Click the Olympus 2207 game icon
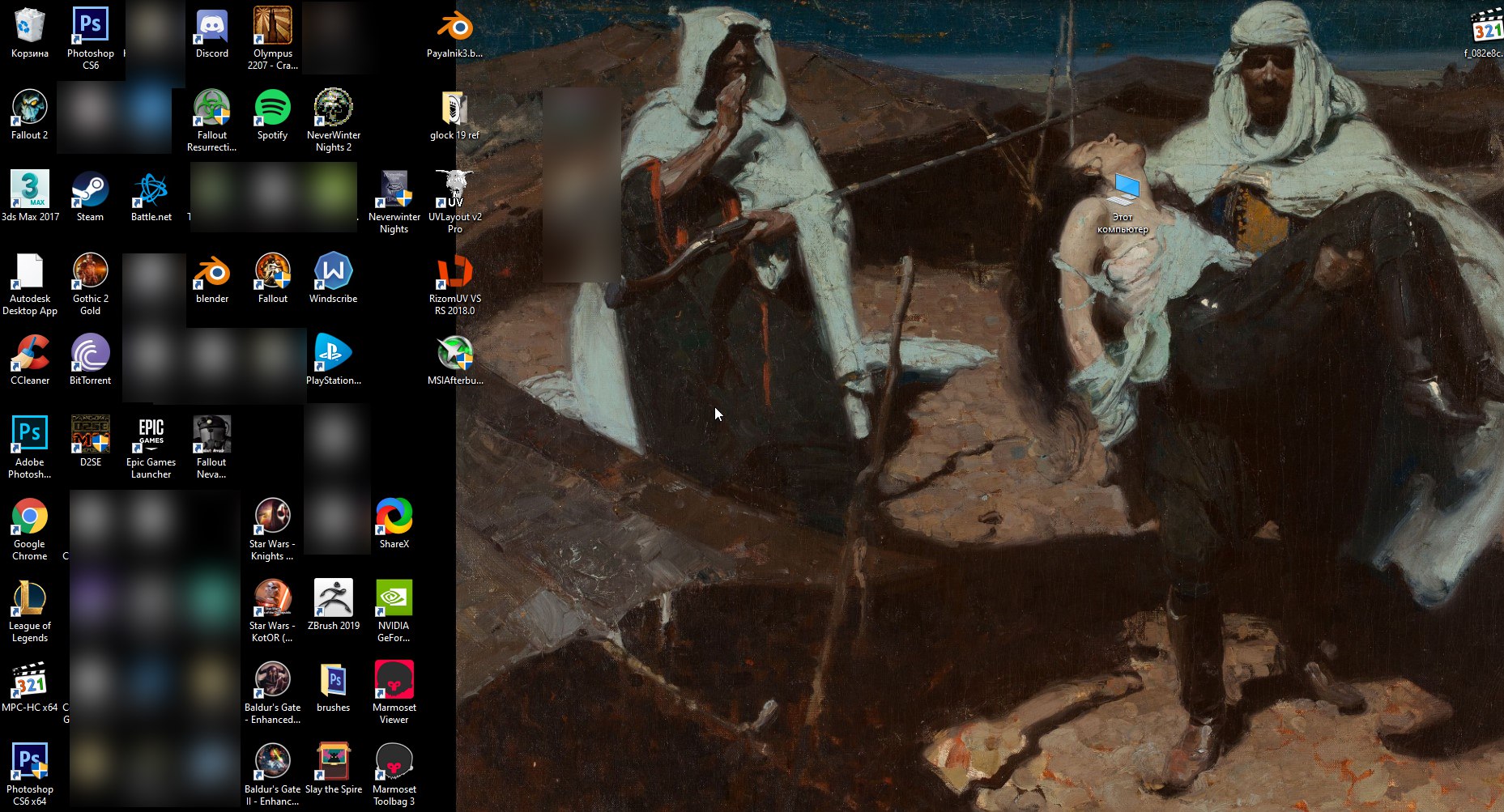1504x812 pixels. pyautogui.click(x=273, y=27)
